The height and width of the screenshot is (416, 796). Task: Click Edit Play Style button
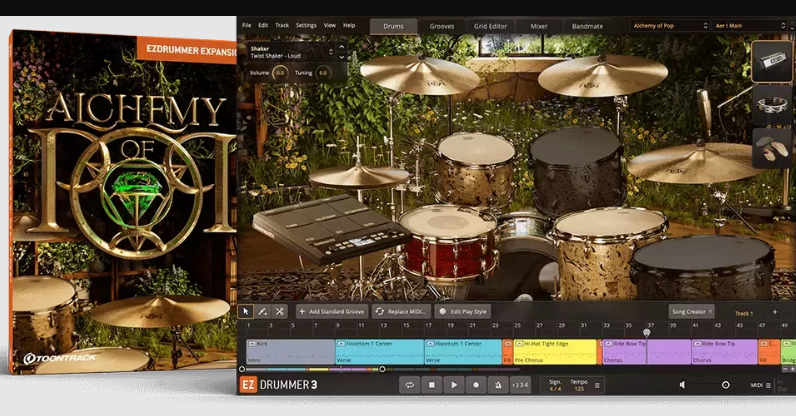pos(463,311)
